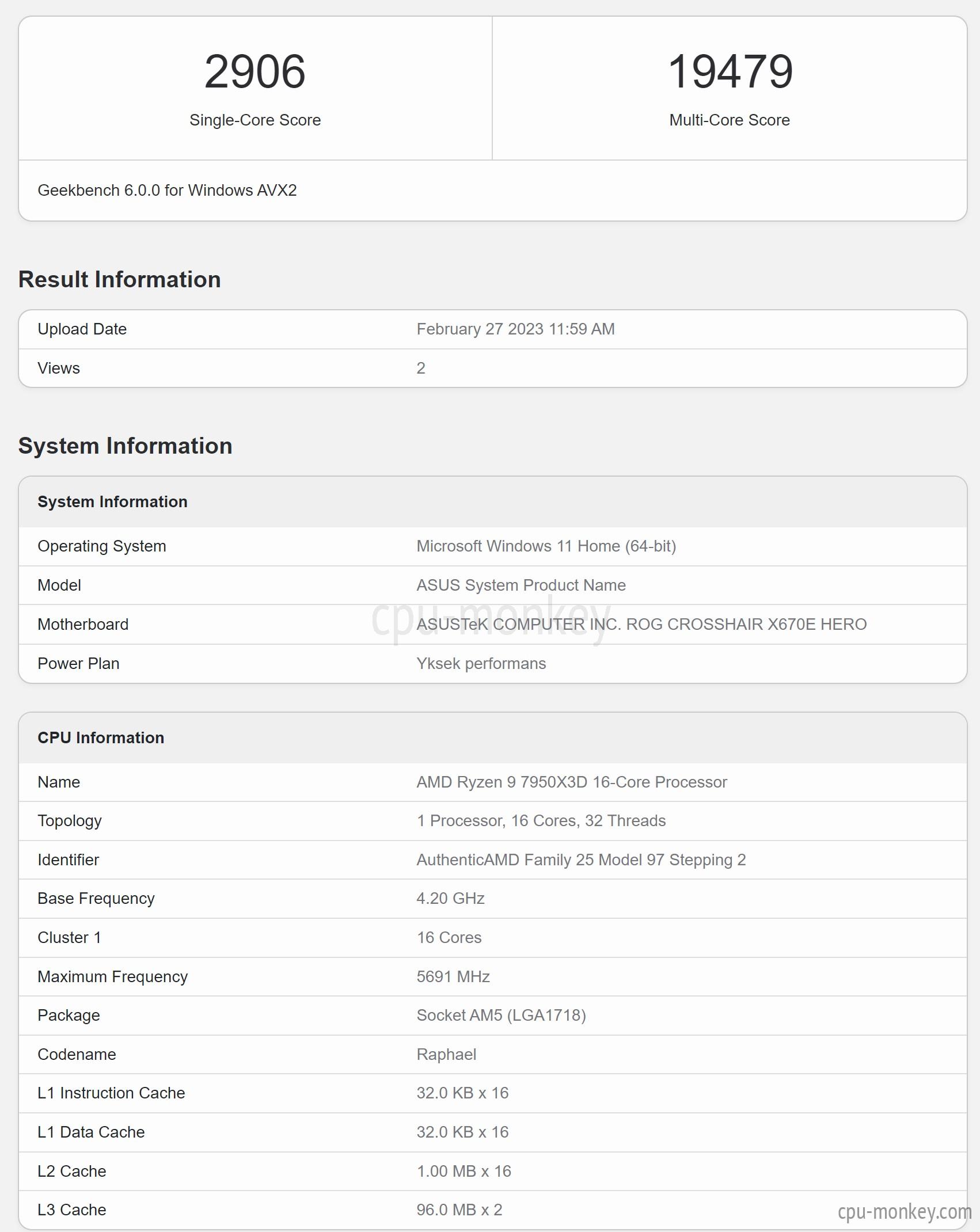
Task: Select the upload date February 27 2023 value
Action: coord(516,329)
